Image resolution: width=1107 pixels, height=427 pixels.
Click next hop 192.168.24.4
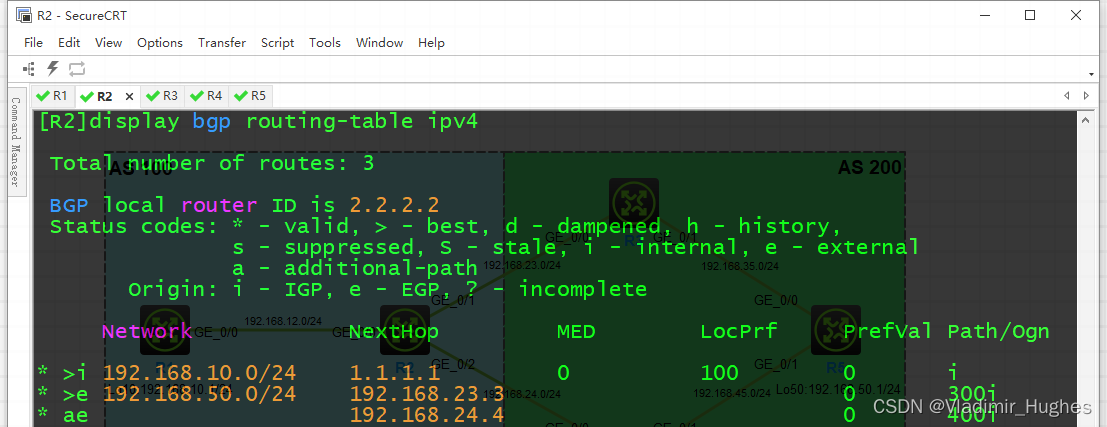point(427,415)
